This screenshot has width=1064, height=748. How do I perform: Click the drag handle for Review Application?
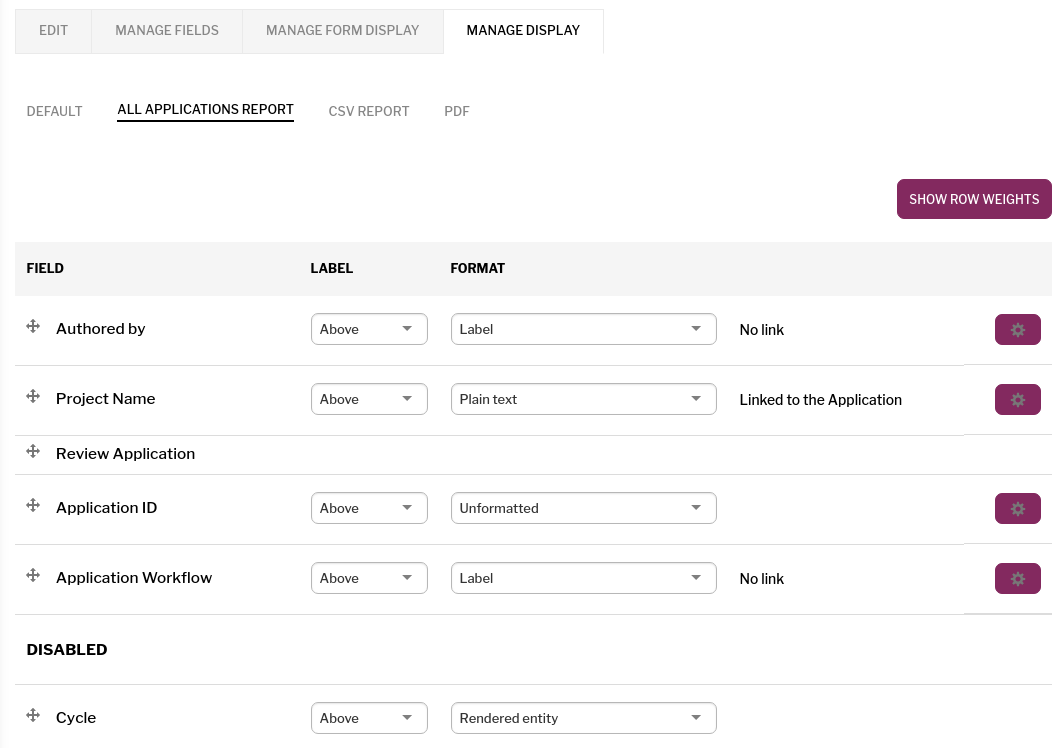(x=33, y=451)
